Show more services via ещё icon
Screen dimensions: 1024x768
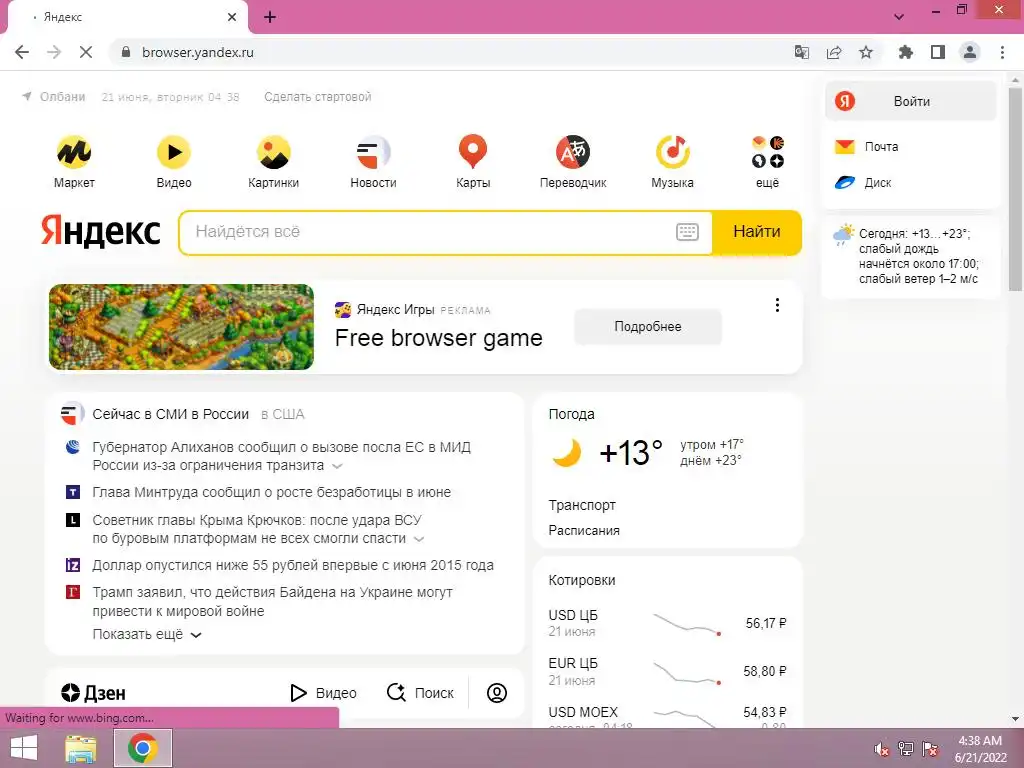pyautogui.click(x=767, y=152)
